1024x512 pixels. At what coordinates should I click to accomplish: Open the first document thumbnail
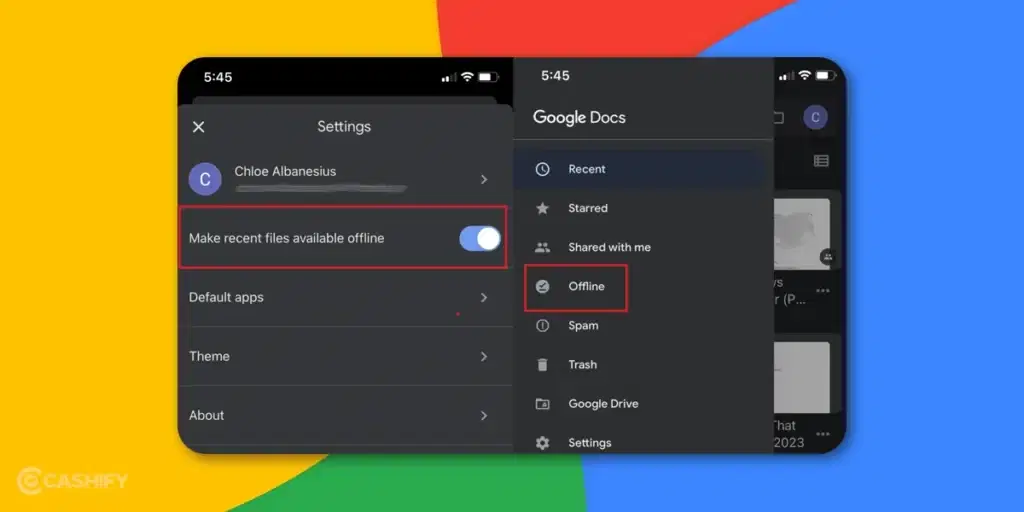(x=802, y=234)
